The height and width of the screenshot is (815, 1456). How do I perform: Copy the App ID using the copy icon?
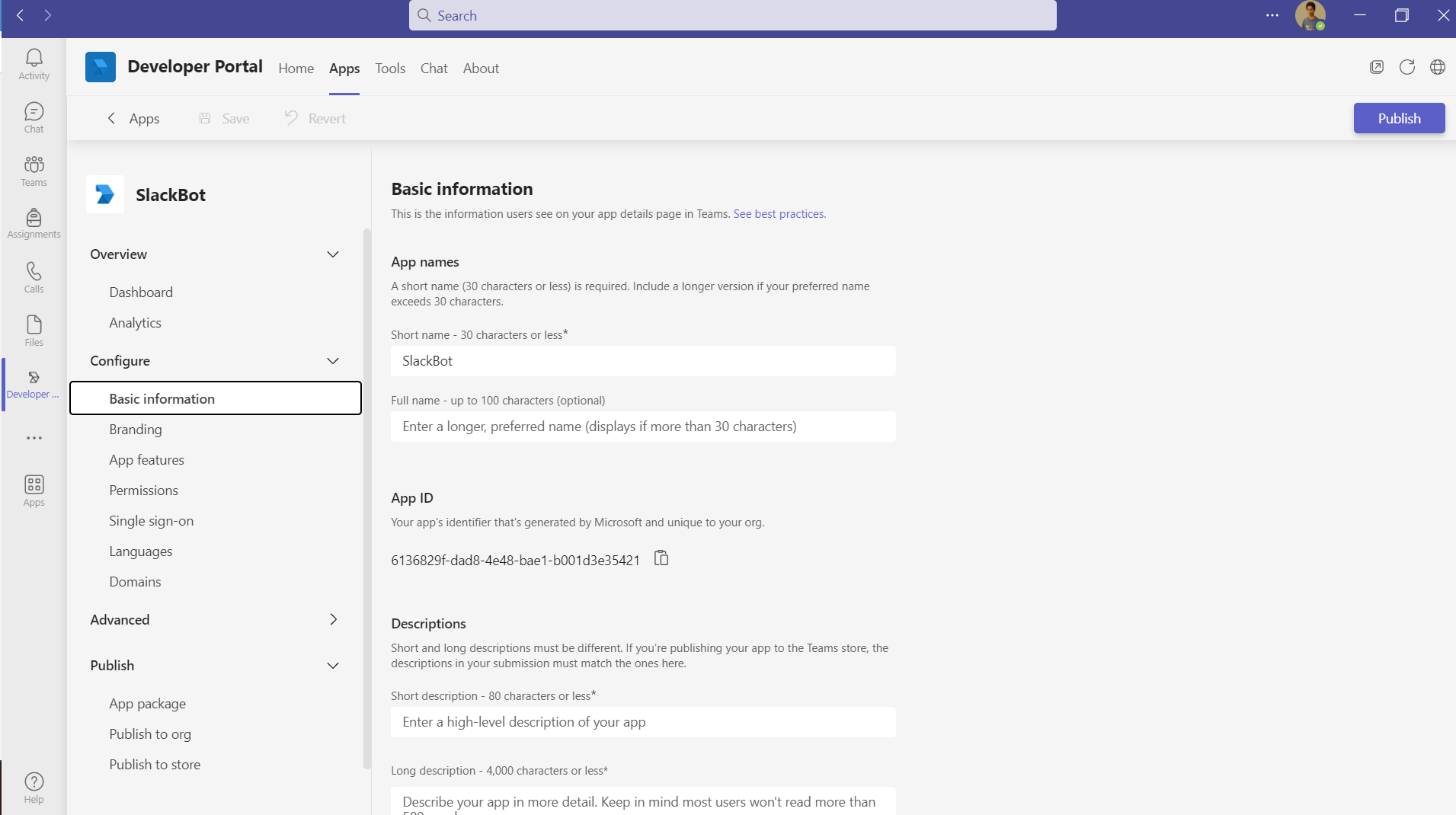tap(660, 558)
